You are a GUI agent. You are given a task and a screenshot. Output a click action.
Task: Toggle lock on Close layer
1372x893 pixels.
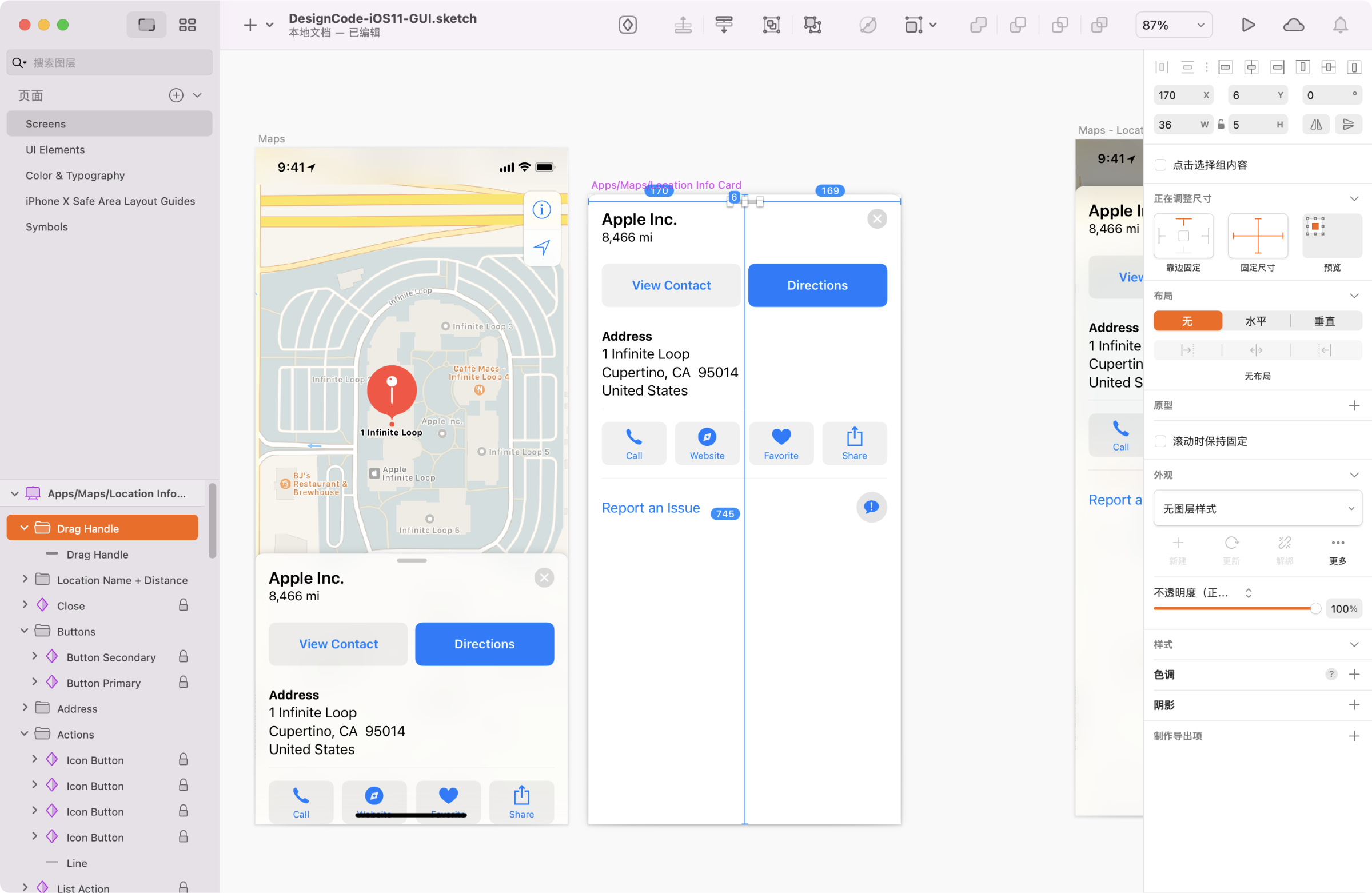[x=184, y=605]
